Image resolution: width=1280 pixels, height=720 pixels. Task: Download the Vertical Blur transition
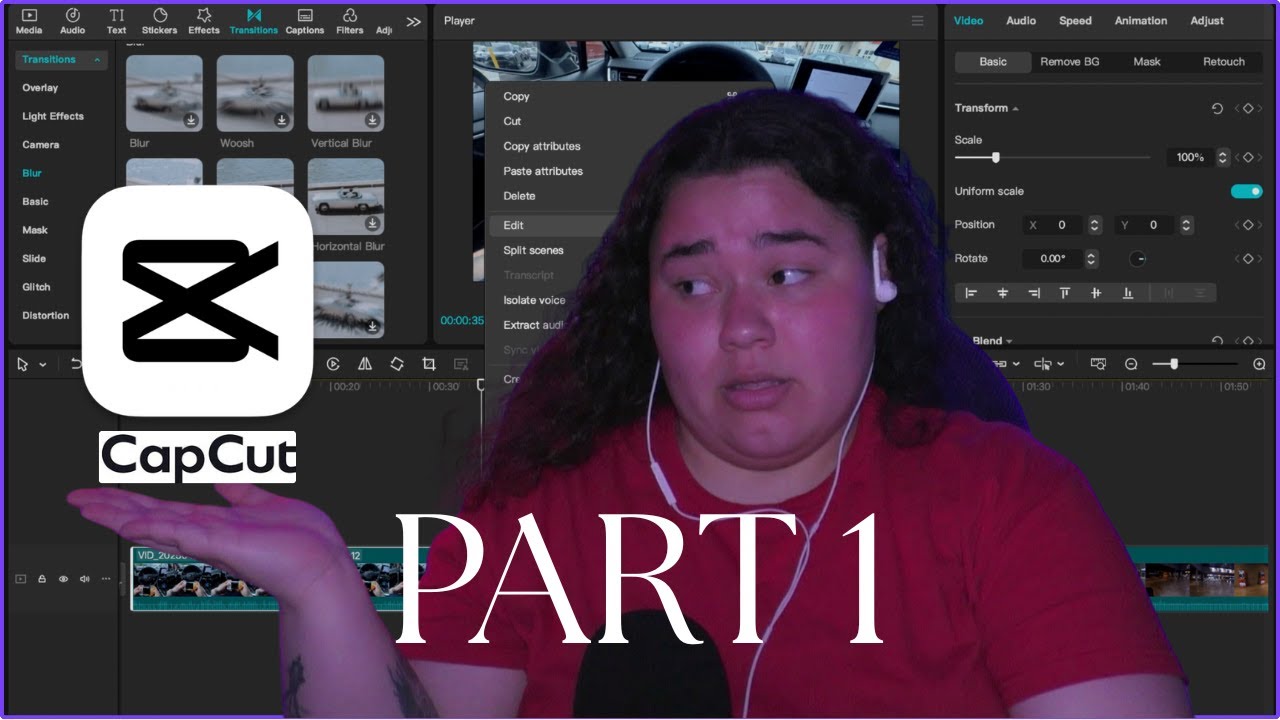pyautogui.click(x=373, y=120)
